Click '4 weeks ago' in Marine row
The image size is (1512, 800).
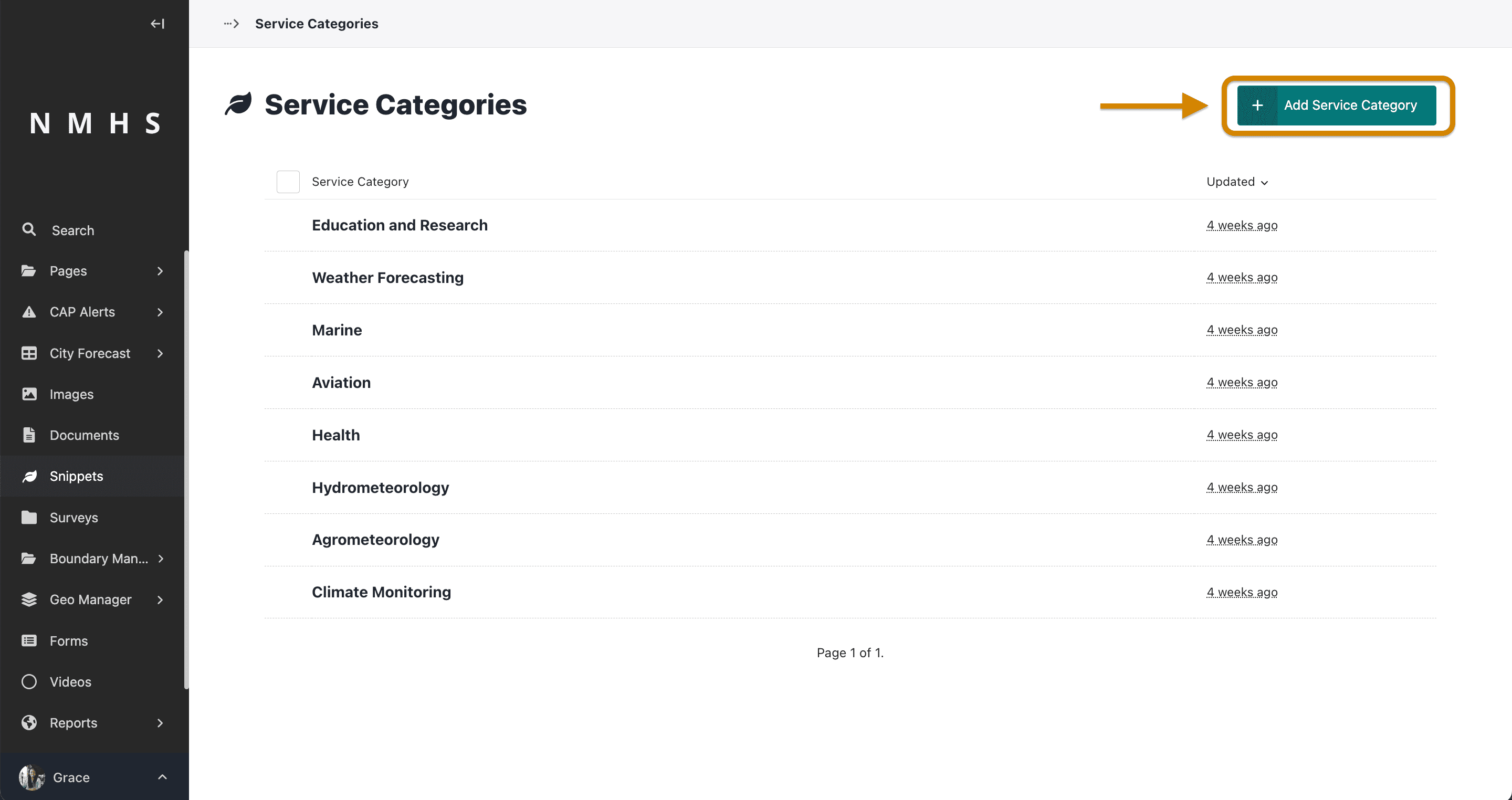1242,330
